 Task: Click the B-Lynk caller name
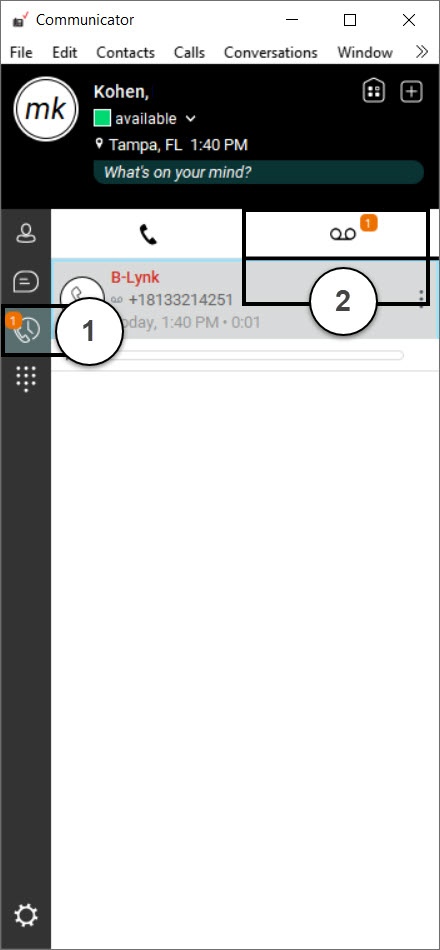[135, 277]
